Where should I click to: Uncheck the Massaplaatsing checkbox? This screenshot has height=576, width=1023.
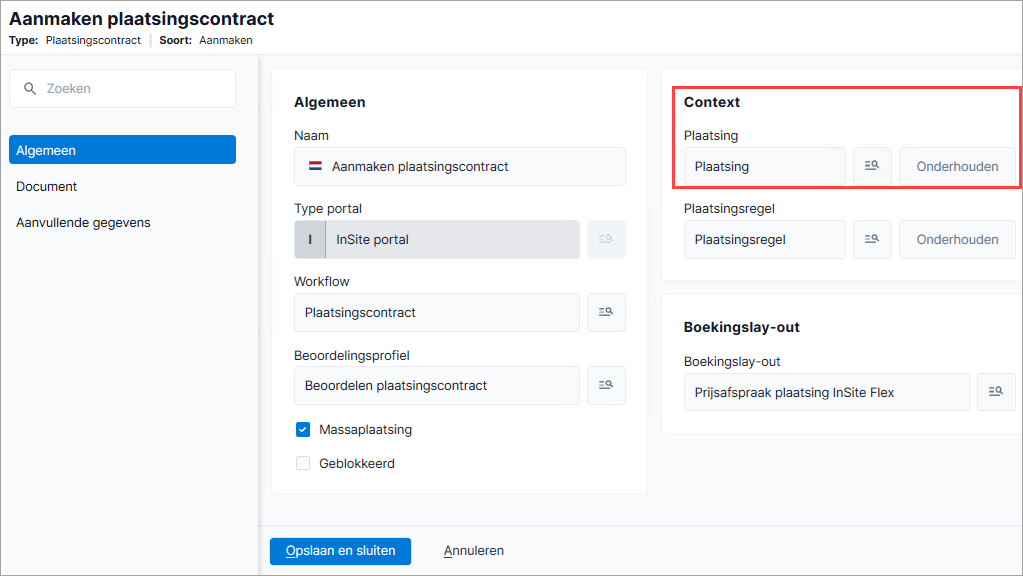point(303,429)
